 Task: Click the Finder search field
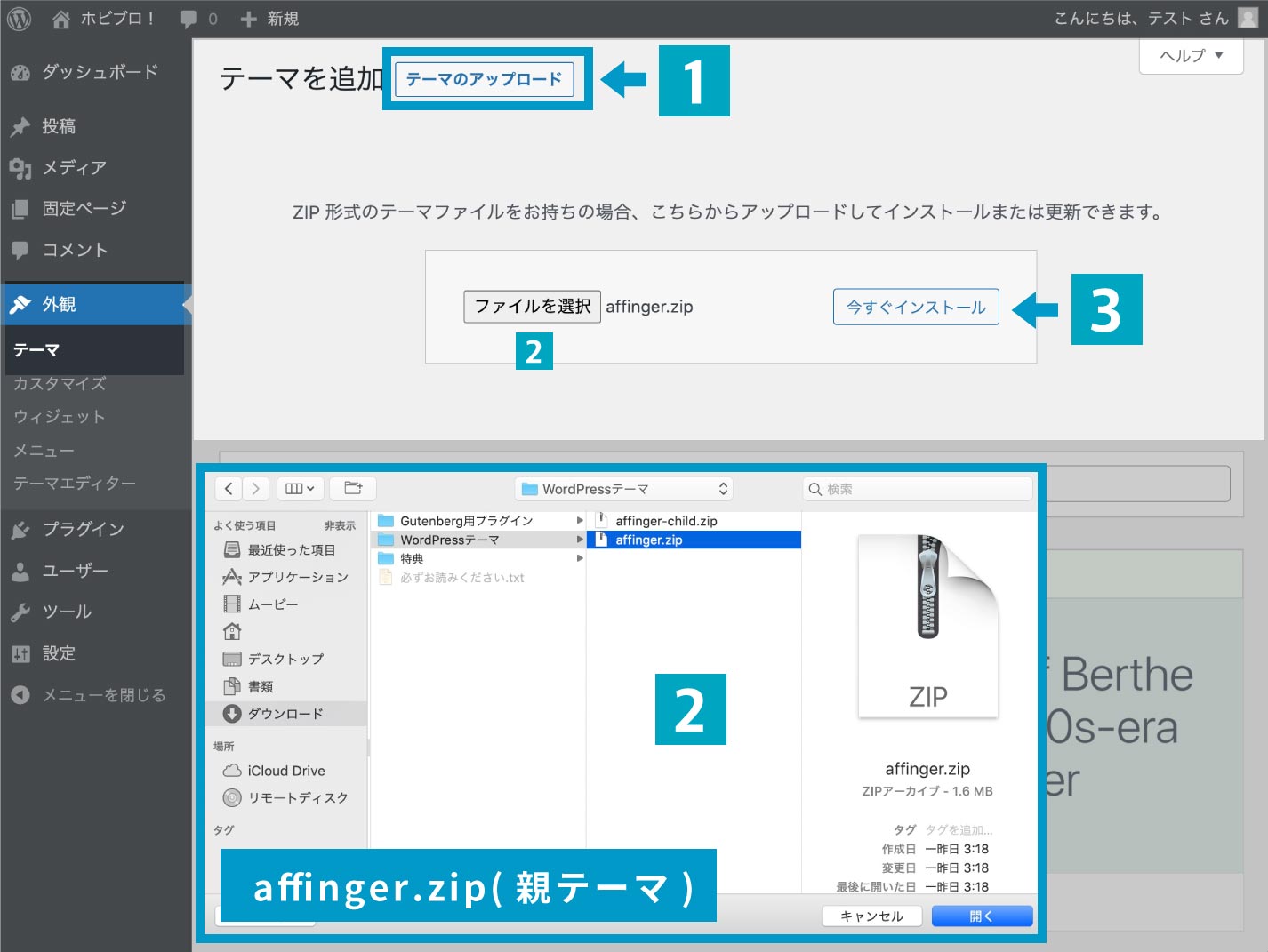917,488
